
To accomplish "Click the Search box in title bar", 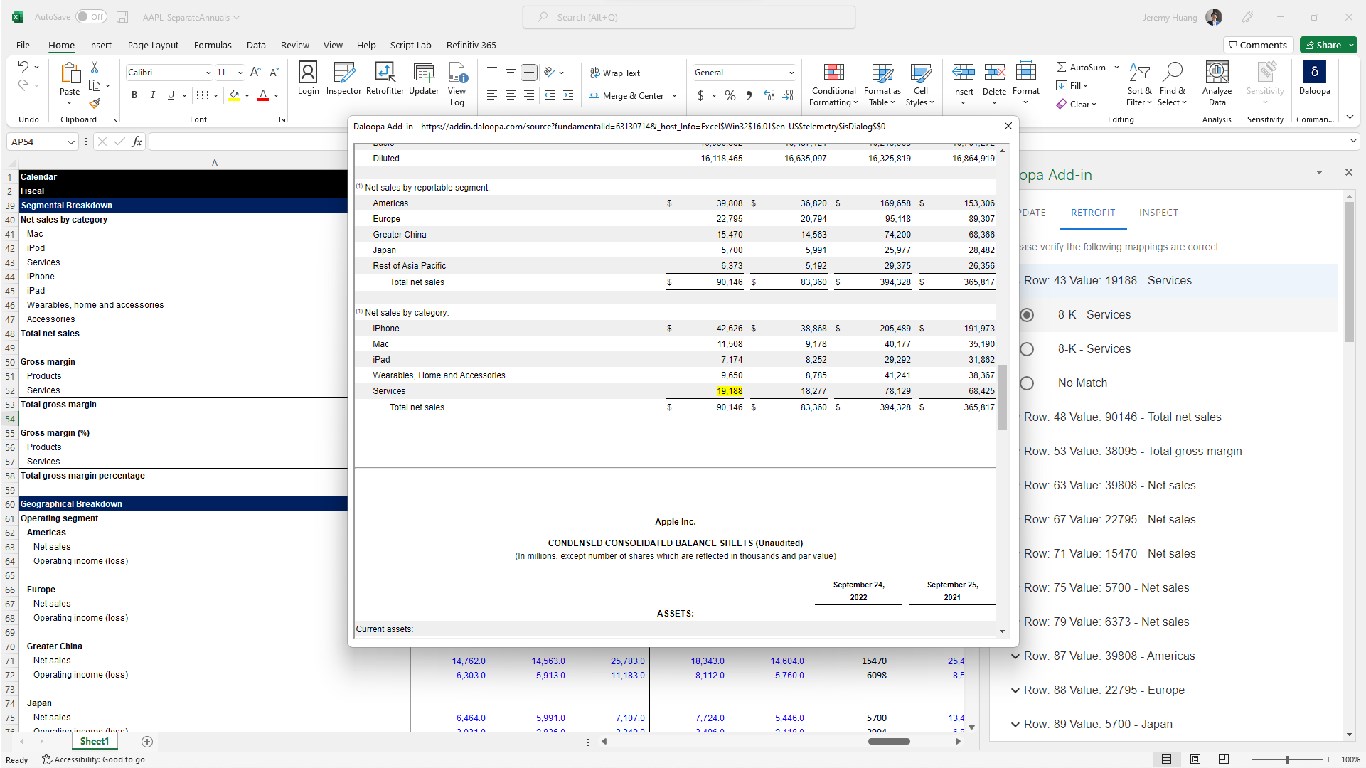I will point(688,17).
